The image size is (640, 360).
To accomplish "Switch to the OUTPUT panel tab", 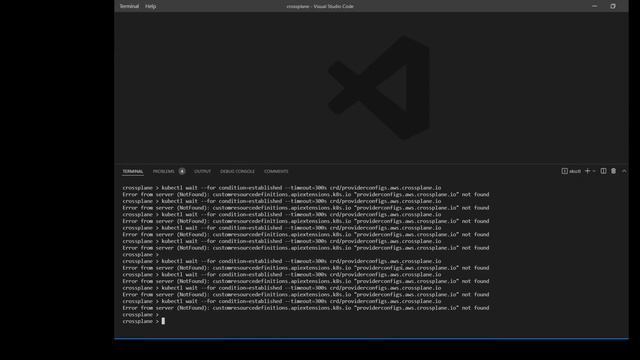I will (202, 171).
